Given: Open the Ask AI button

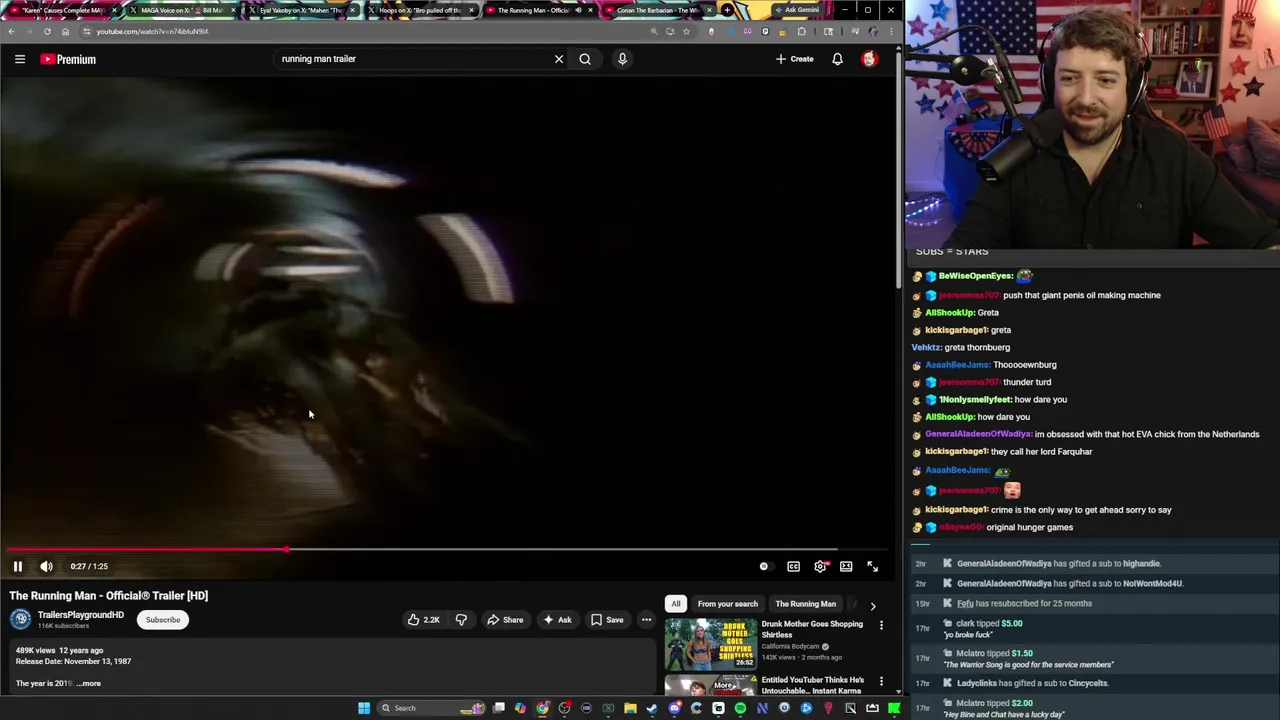Looking at the screenshot, I should (x=557, y=620).
